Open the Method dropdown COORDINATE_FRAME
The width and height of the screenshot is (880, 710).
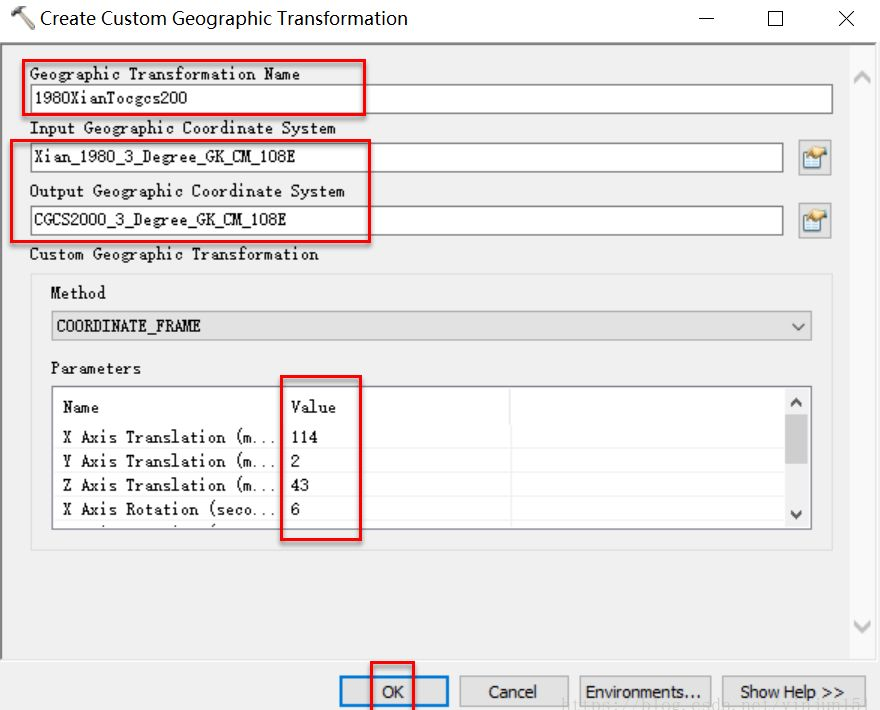(x=430, y=326)
